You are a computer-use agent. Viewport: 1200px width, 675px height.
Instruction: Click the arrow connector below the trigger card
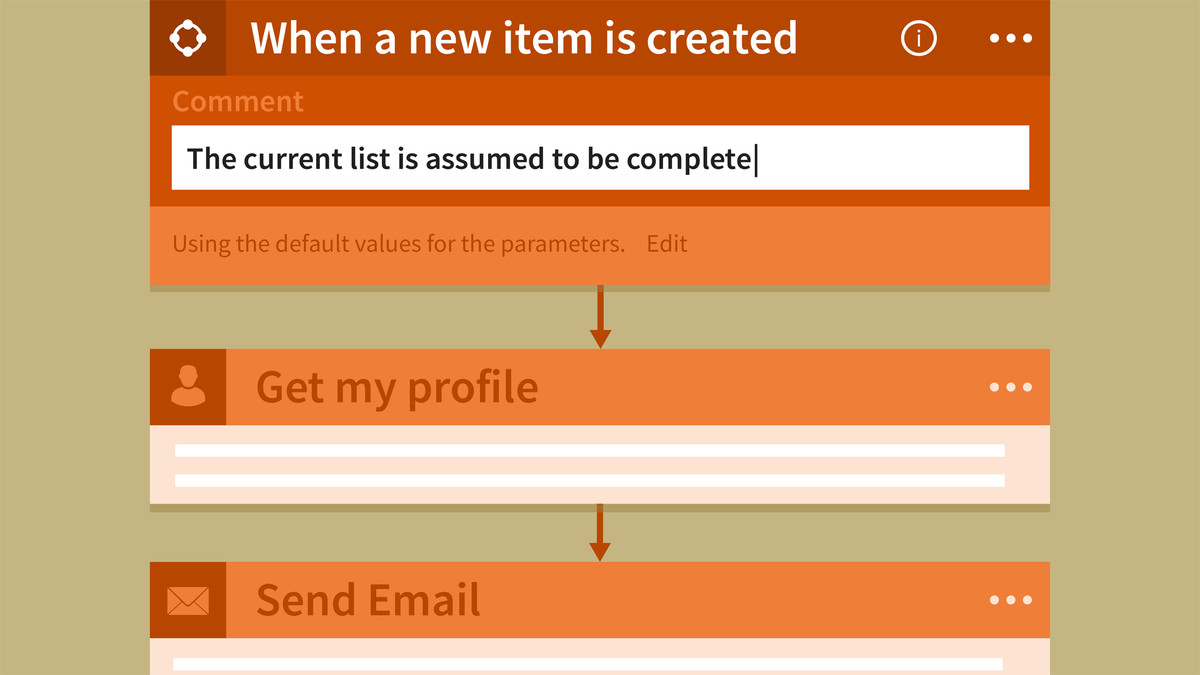(x=600, y=317)
